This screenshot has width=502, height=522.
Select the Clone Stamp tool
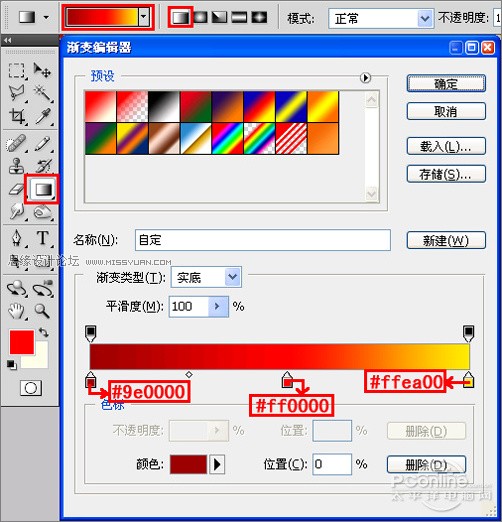coord(16,166)
